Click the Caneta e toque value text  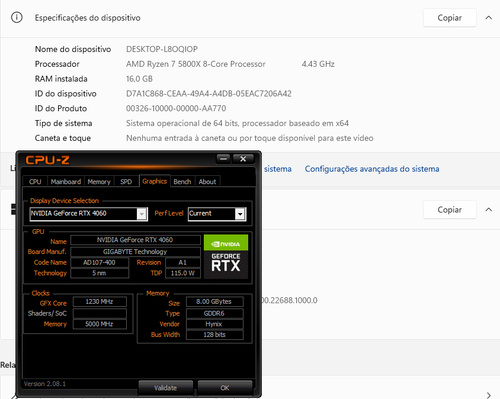(250, 138)
